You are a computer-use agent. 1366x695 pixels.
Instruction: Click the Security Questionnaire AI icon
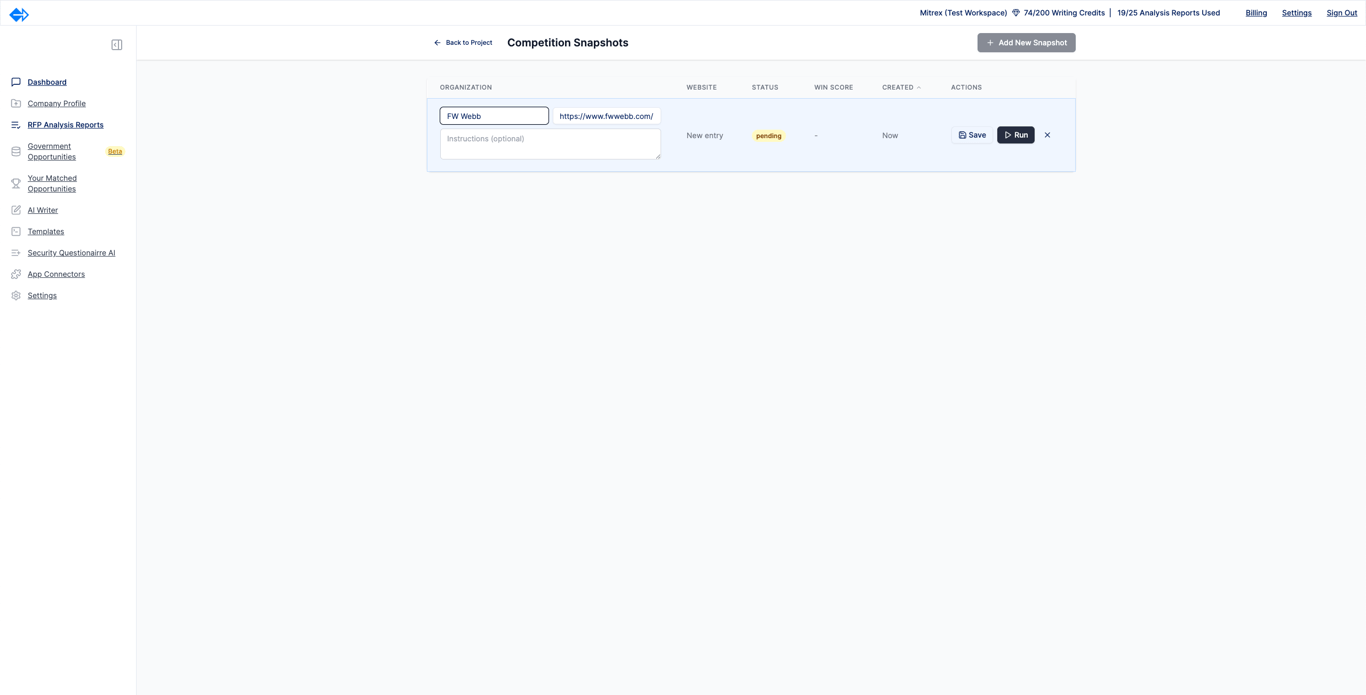[16, 253]
